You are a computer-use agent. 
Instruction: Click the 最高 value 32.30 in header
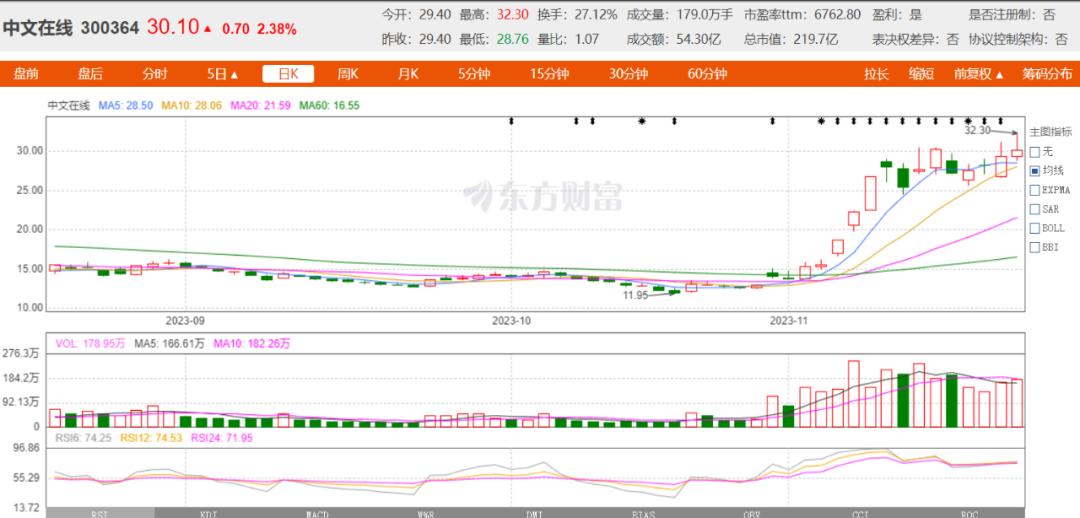(514, 14)
